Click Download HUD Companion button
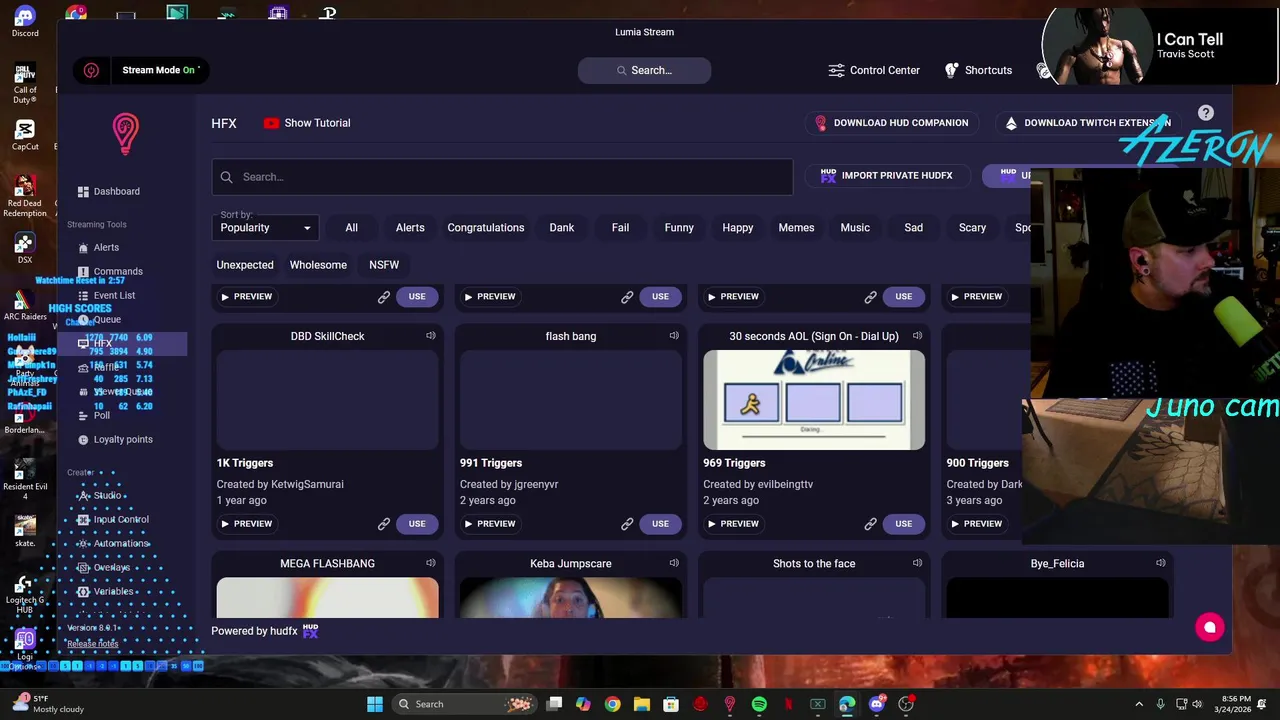 point(891,123)
